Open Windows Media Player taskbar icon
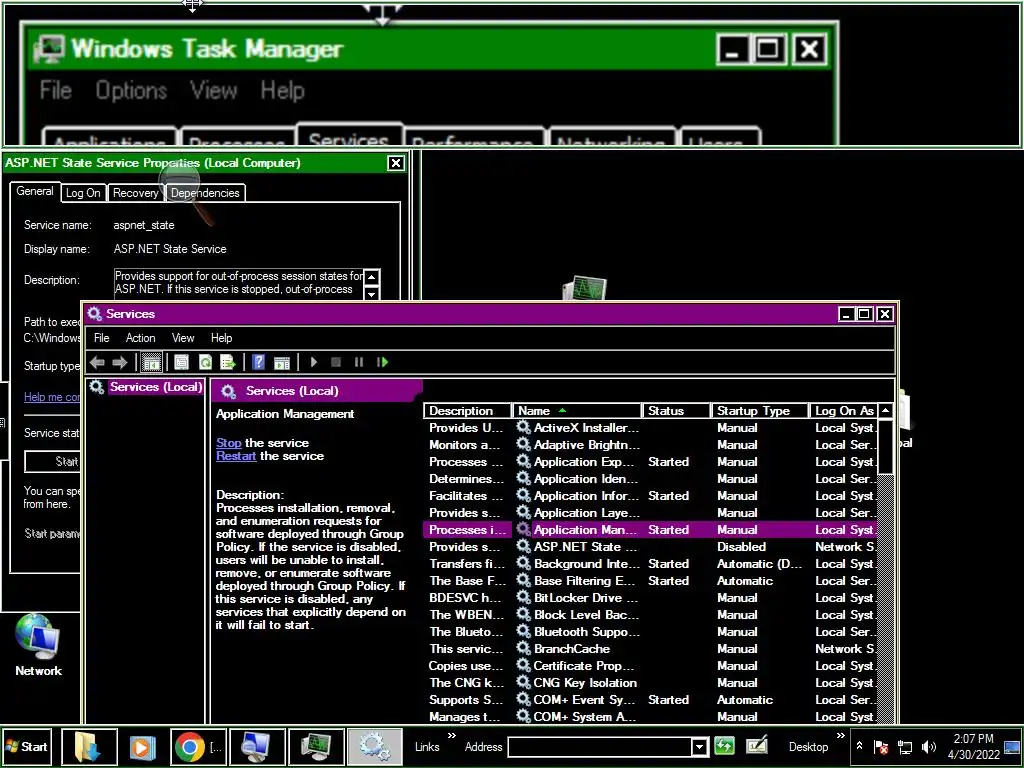 (142, 747)
